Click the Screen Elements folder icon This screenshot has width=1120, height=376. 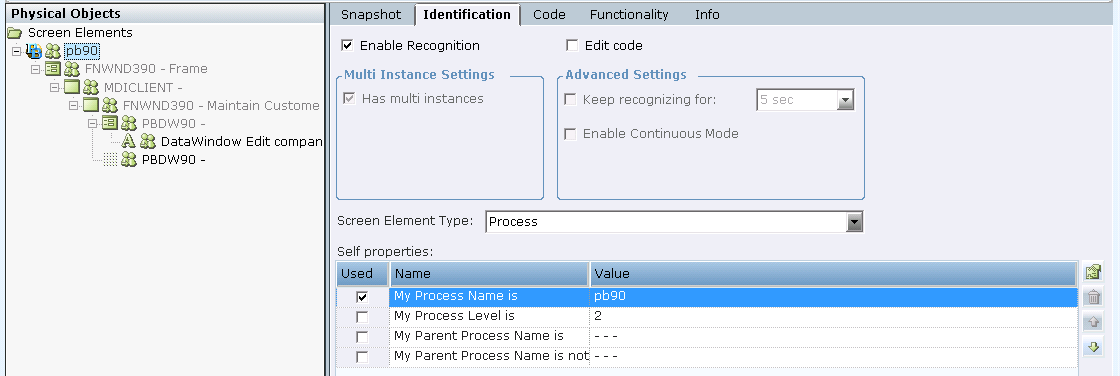click(15, 33)
